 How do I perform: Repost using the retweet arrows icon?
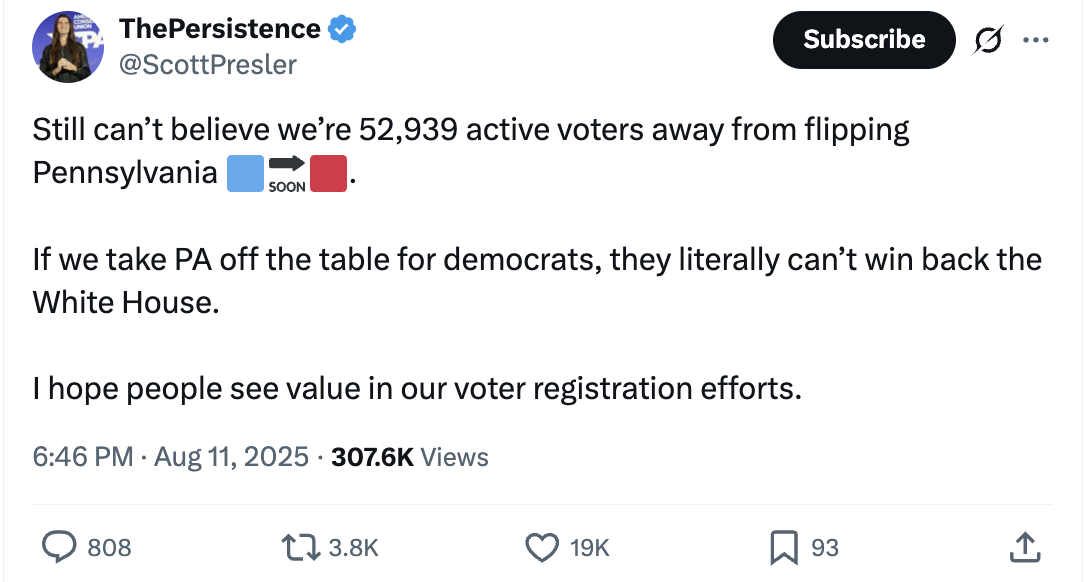pyautogui.click(x=301, y=547)
